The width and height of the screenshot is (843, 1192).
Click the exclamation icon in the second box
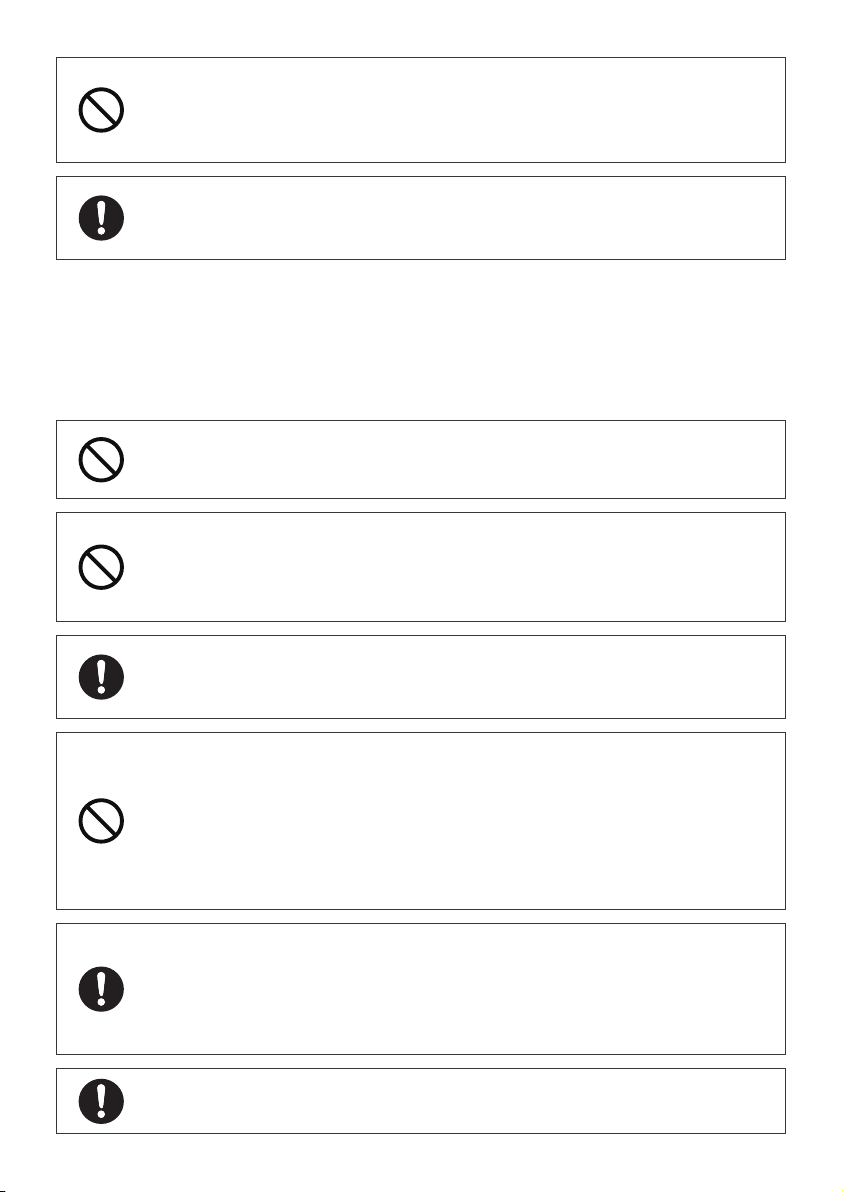click(x=101, y=218)
